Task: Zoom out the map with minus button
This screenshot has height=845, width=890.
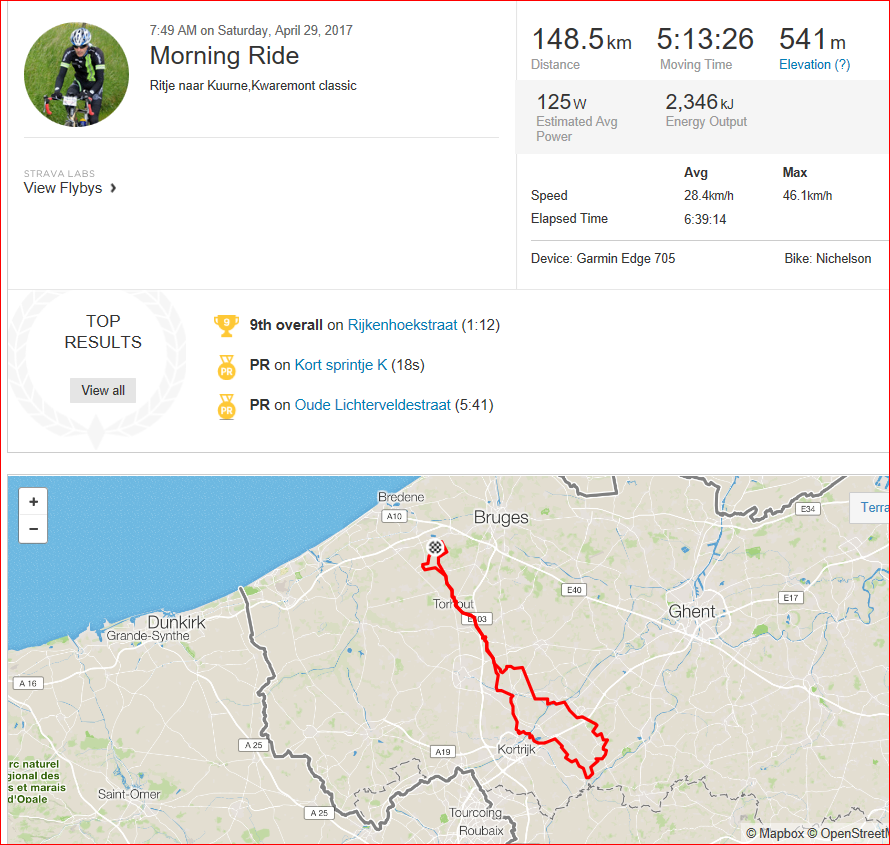Action: [x=33, y=529]
